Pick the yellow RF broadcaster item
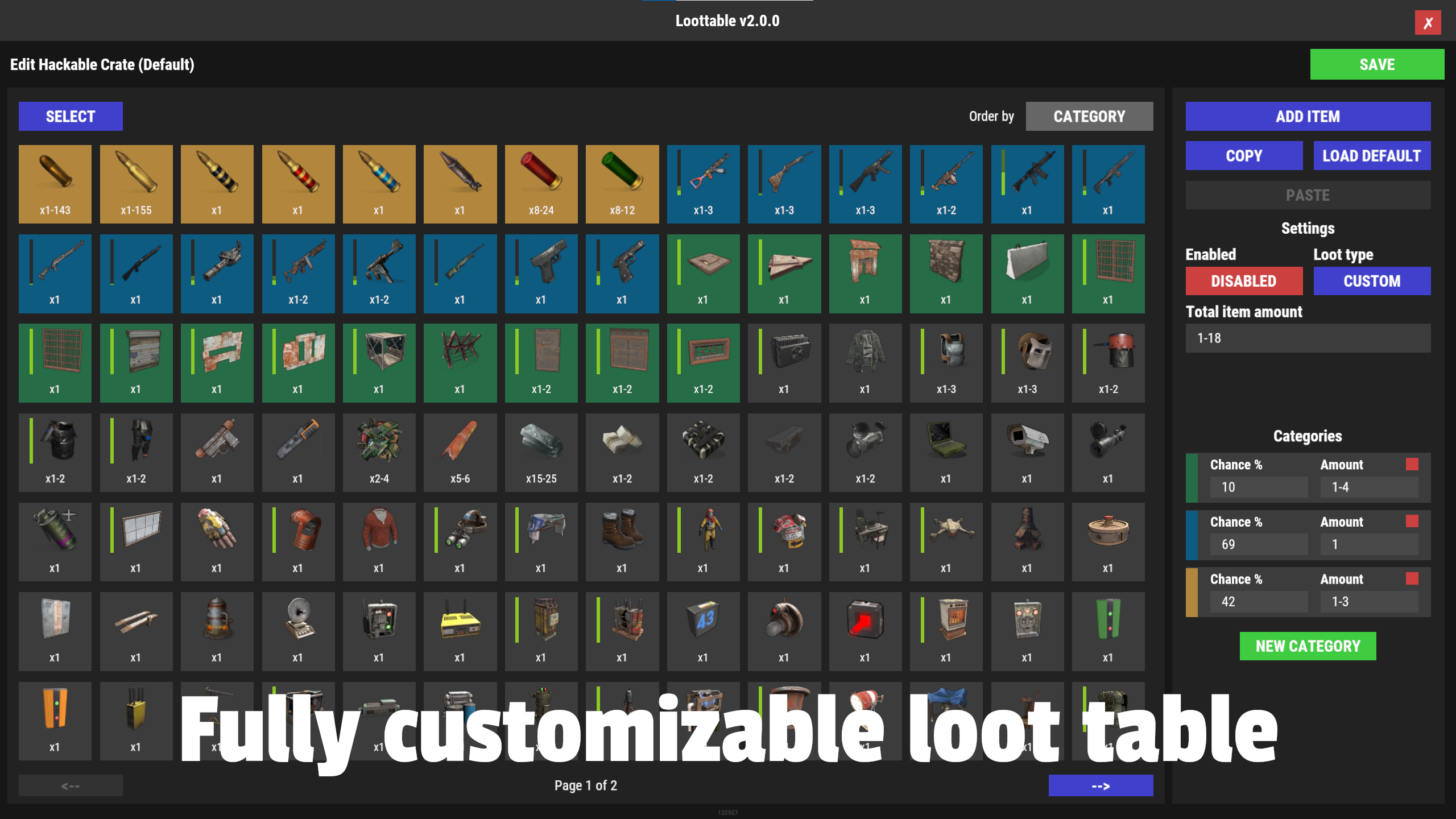This screenshot has height=819, width=1456. [x=460, y=630]
